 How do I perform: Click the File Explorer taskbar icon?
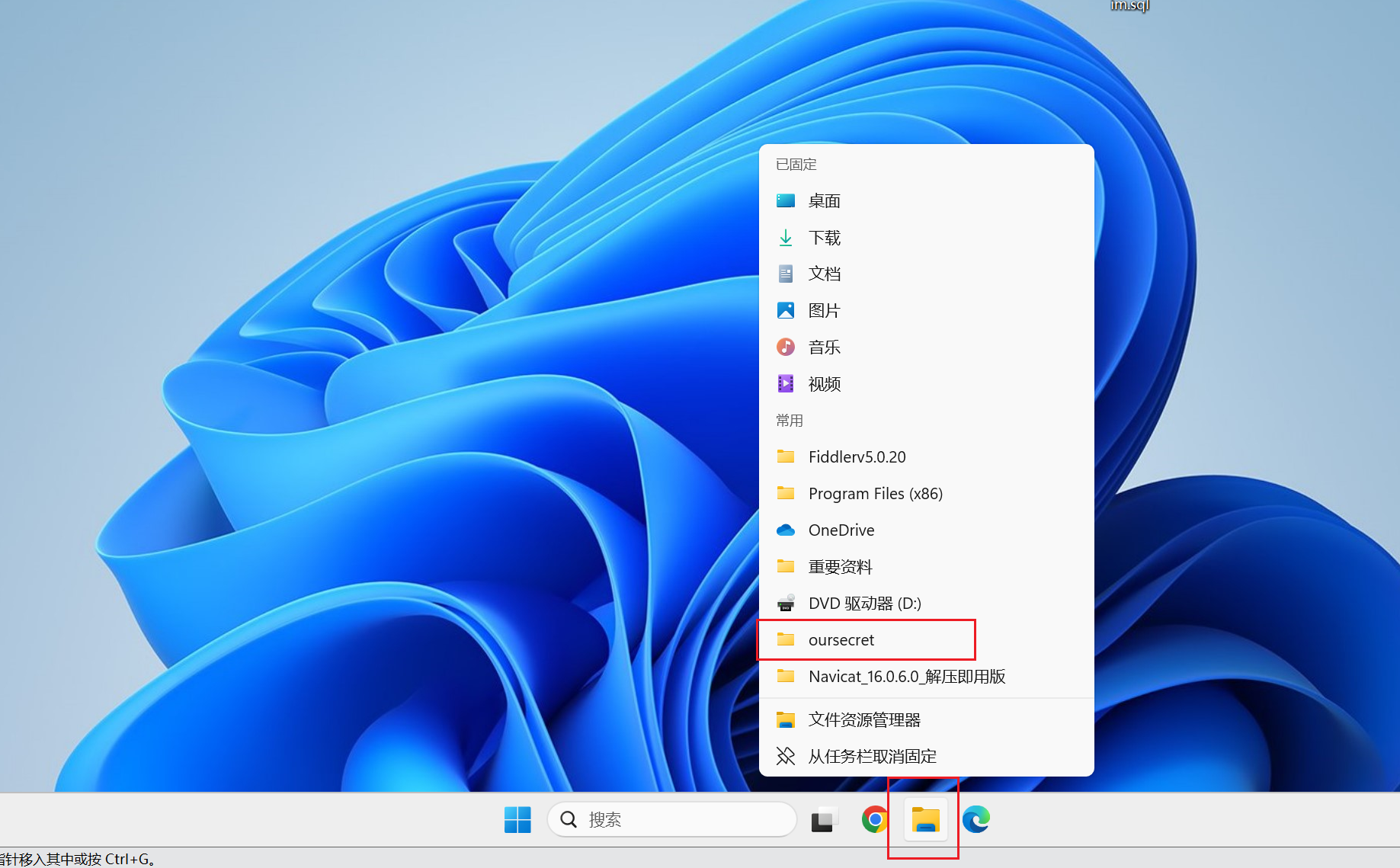click(925, 820)
